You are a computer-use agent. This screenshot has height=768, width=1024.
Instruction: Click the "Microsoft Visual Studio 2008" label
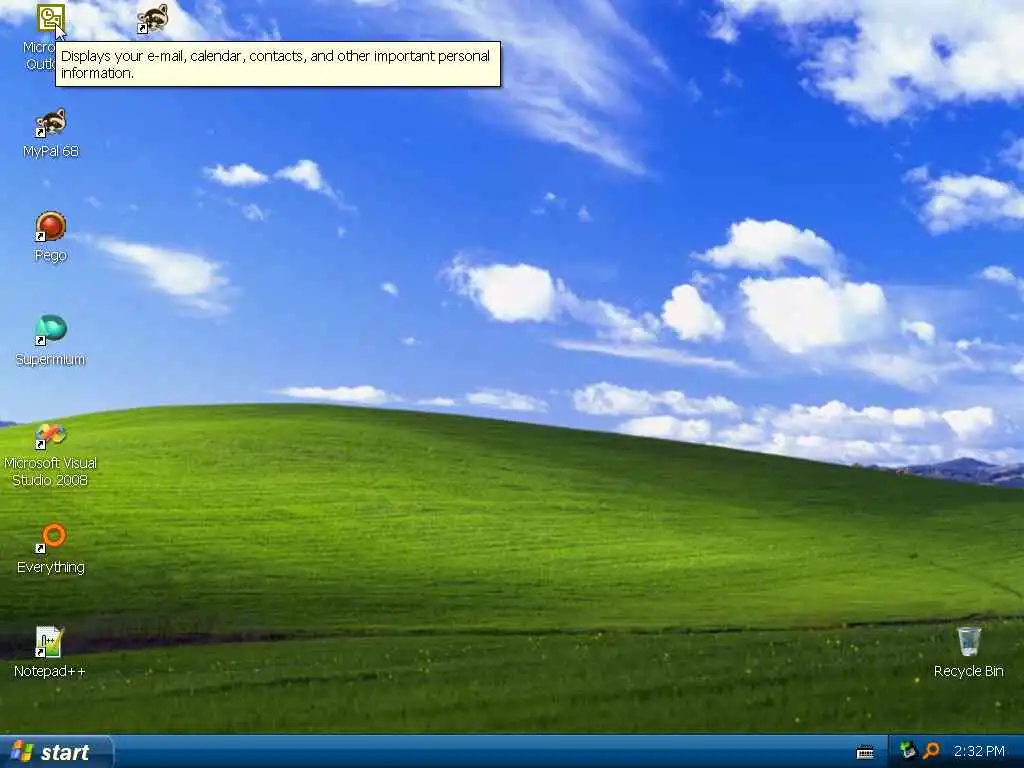50,472
